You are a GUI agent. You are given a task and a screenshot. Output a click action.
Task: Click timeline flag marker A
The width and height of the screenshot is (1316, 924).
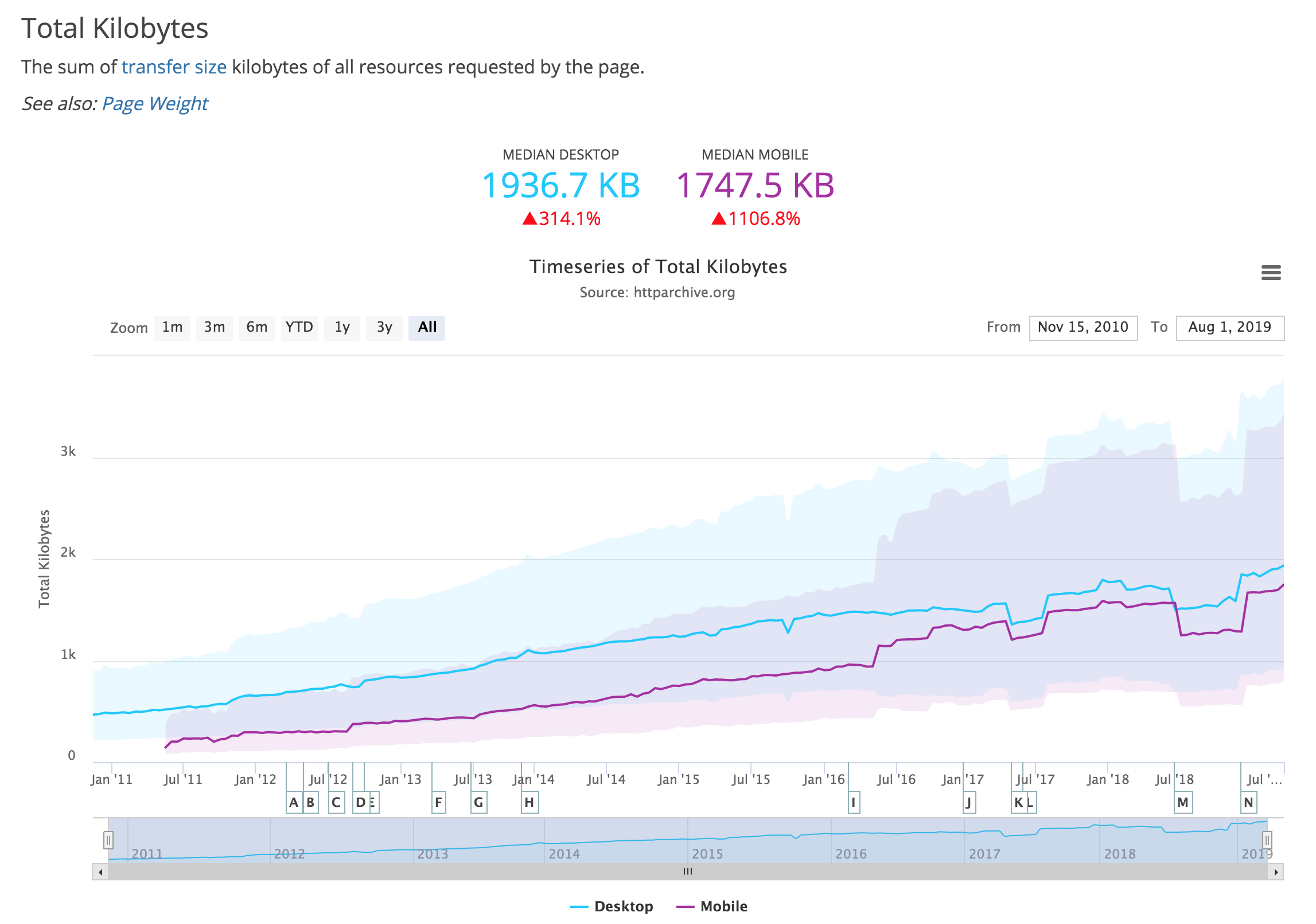(294, 802)
